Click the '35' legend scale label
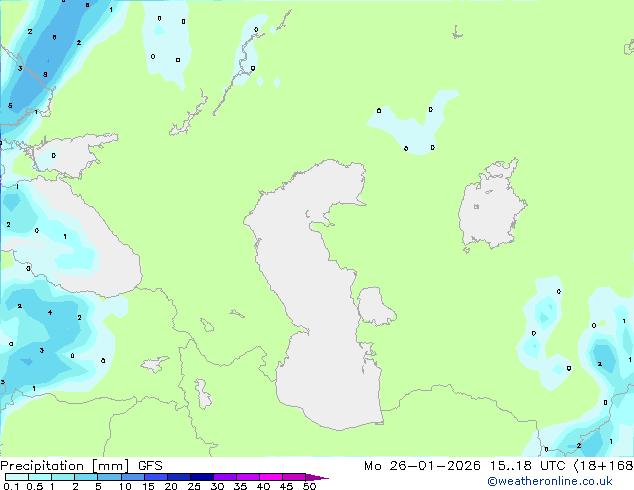Viewport: 634px width, 490px height. tap(240, 486)
